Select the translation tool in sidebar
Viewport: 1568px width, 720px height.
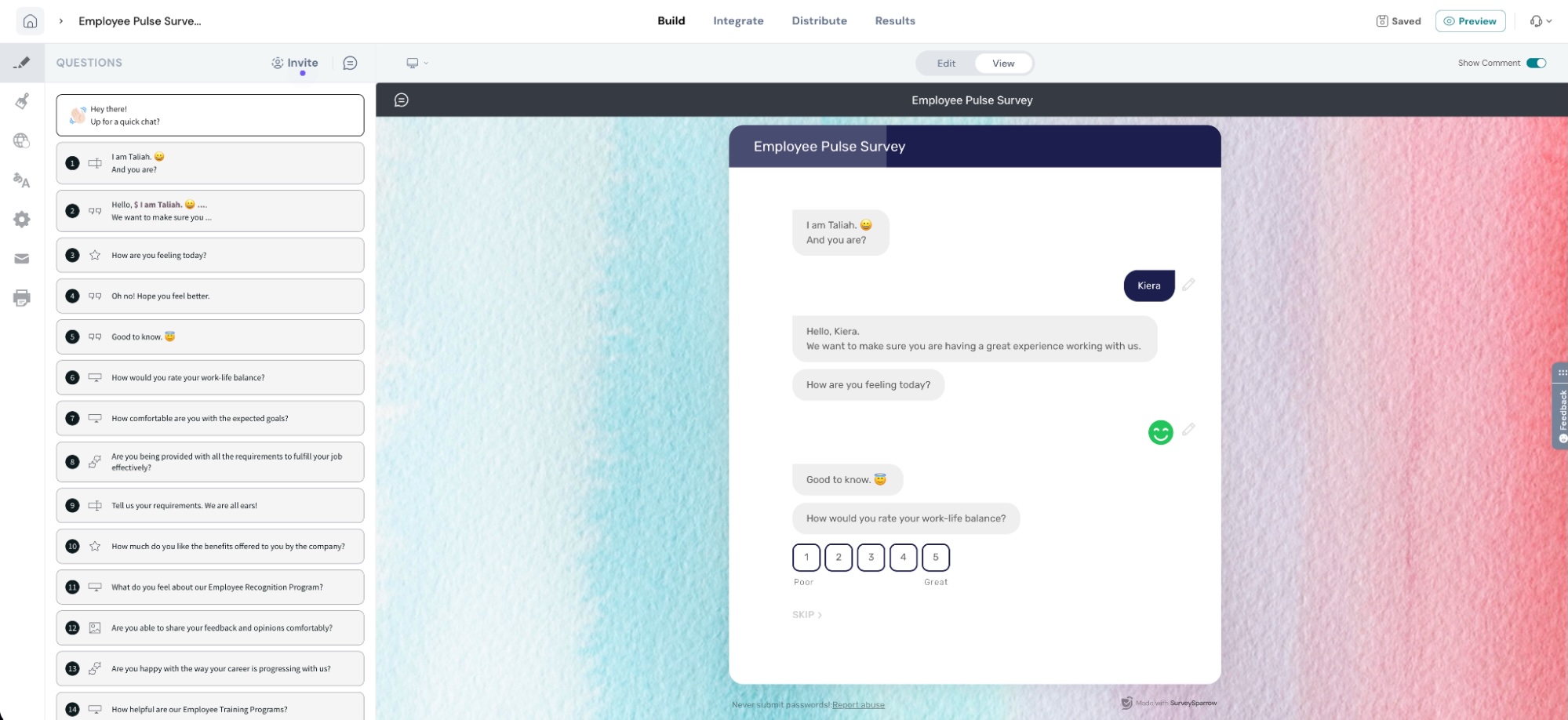[23, 182]
